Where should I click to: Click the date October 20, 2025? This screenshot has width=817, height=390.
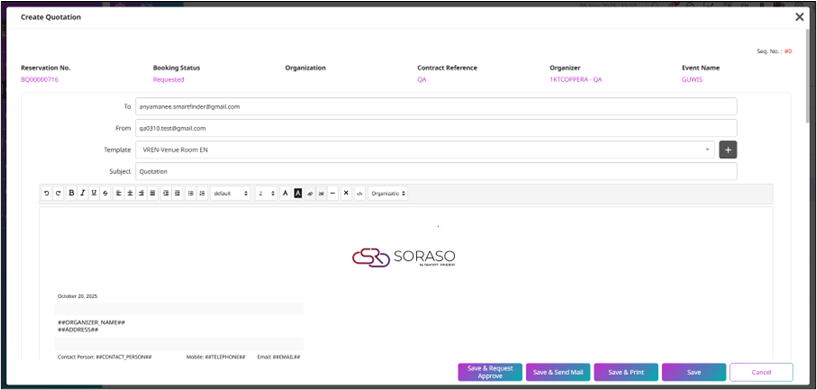pos(77,296)
